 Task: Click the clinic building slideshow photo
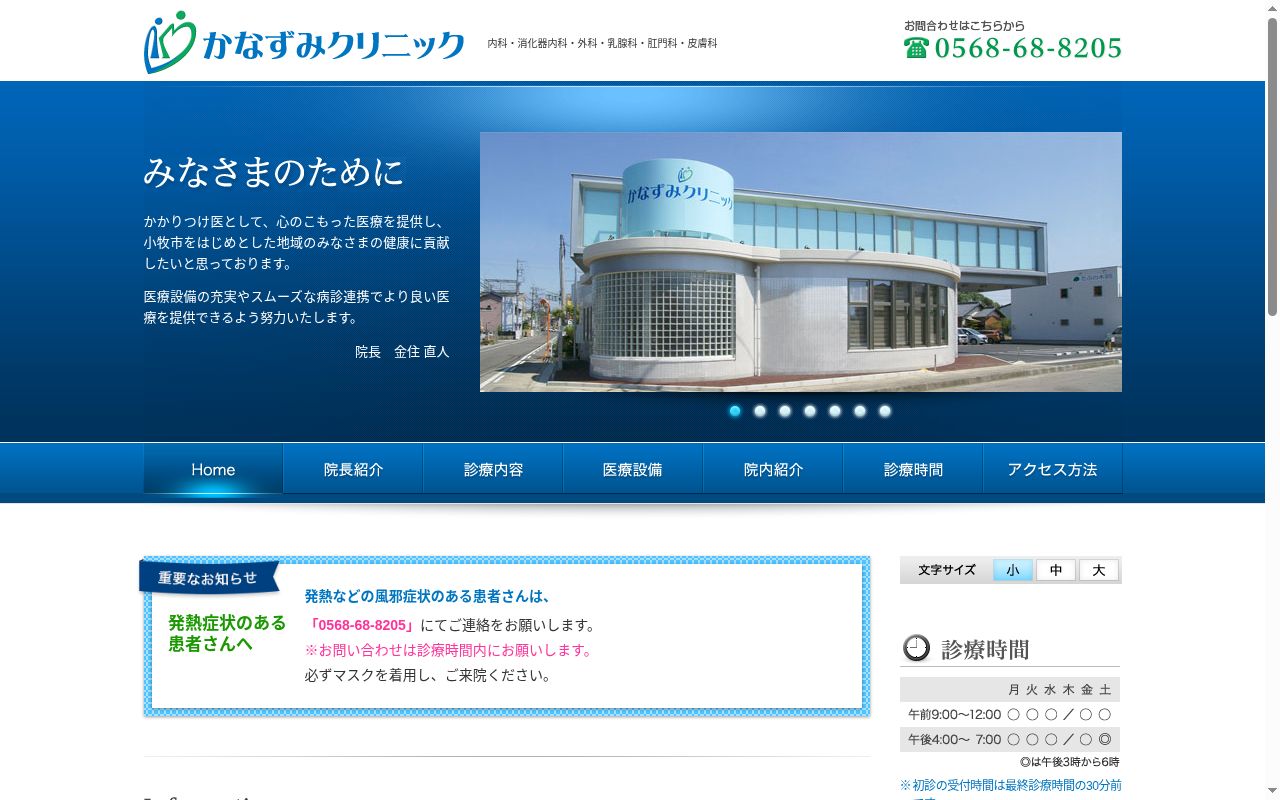pyautogui.click(x=801, y=262)
